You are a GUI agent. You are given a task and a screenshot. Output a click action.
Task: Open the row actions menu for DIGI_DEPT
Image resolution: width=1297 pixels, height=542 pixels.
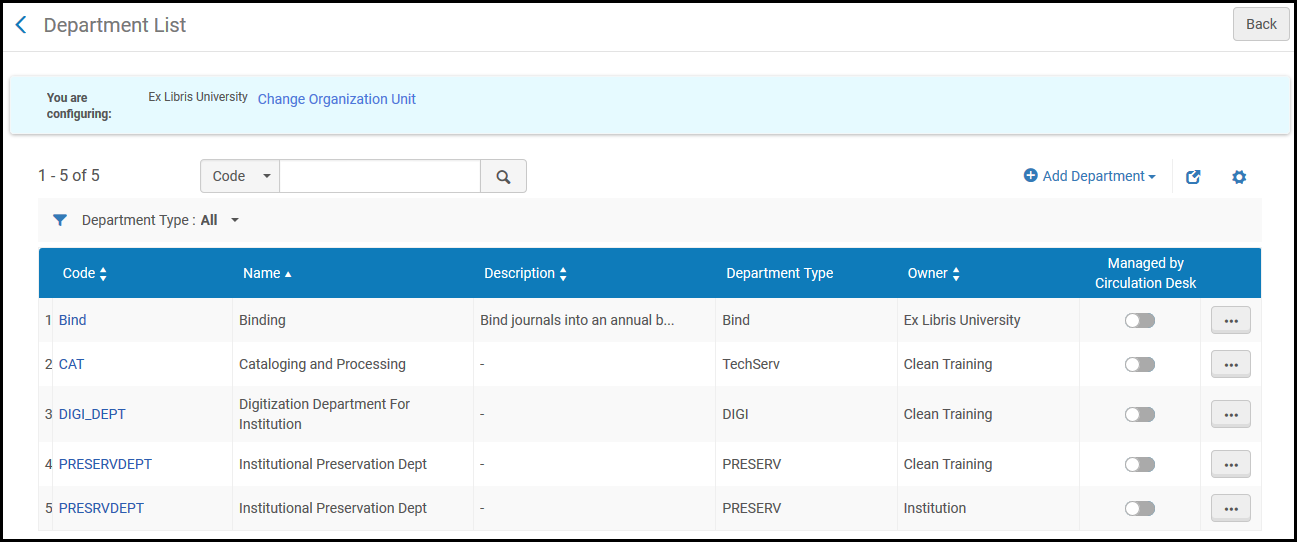pyautogui.click(x=1230, y=414)
